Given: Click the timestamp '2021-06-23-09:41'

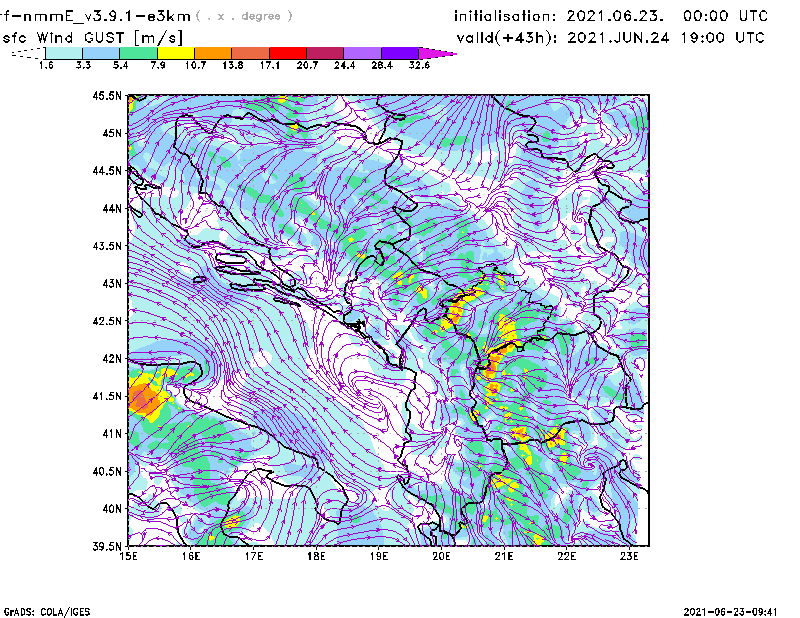Looking at the screenshot, I should [731, 612].
